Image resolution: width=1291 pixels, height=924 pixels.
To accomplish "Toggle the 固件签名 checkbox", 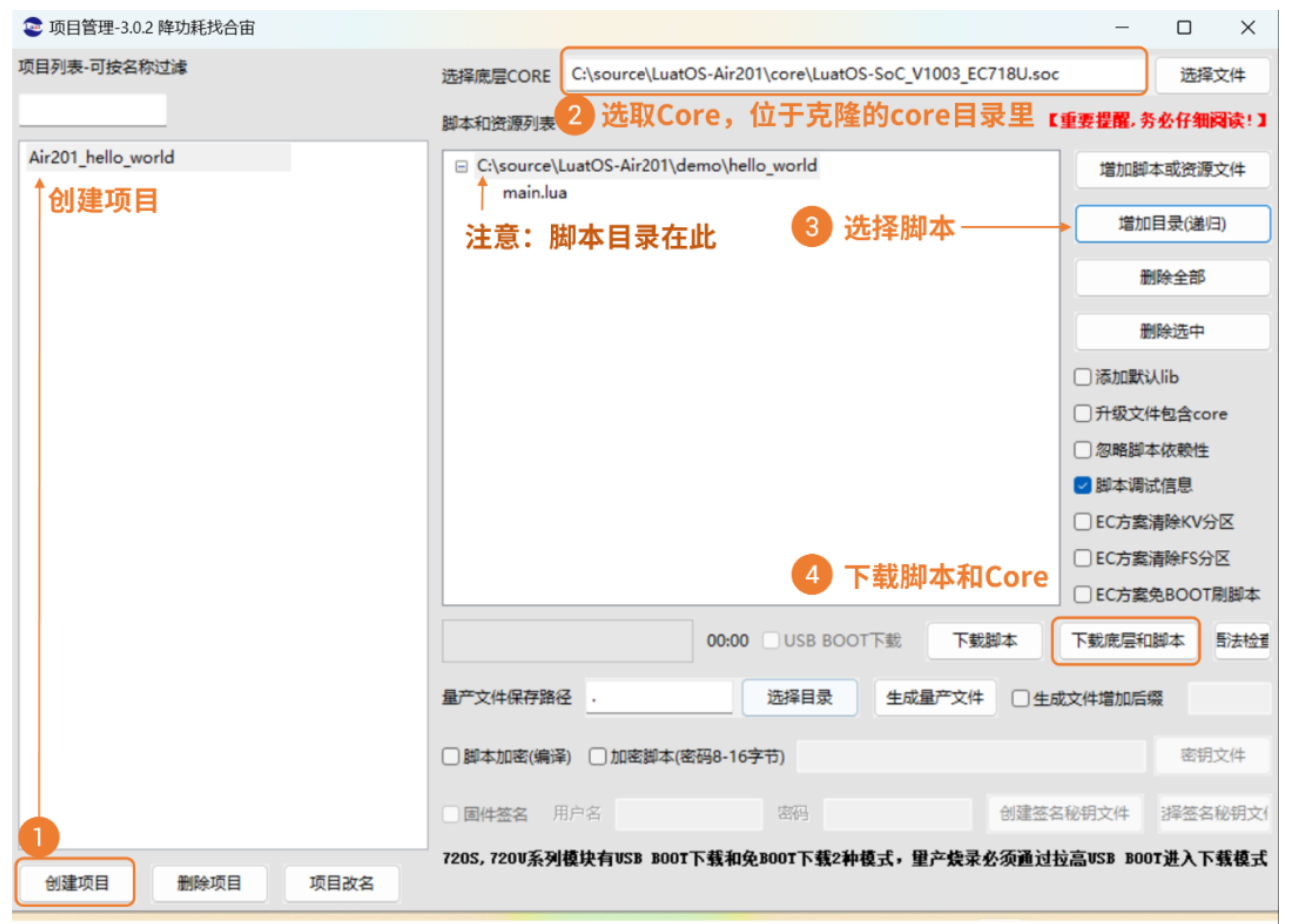I will click(x=451, y=815).
